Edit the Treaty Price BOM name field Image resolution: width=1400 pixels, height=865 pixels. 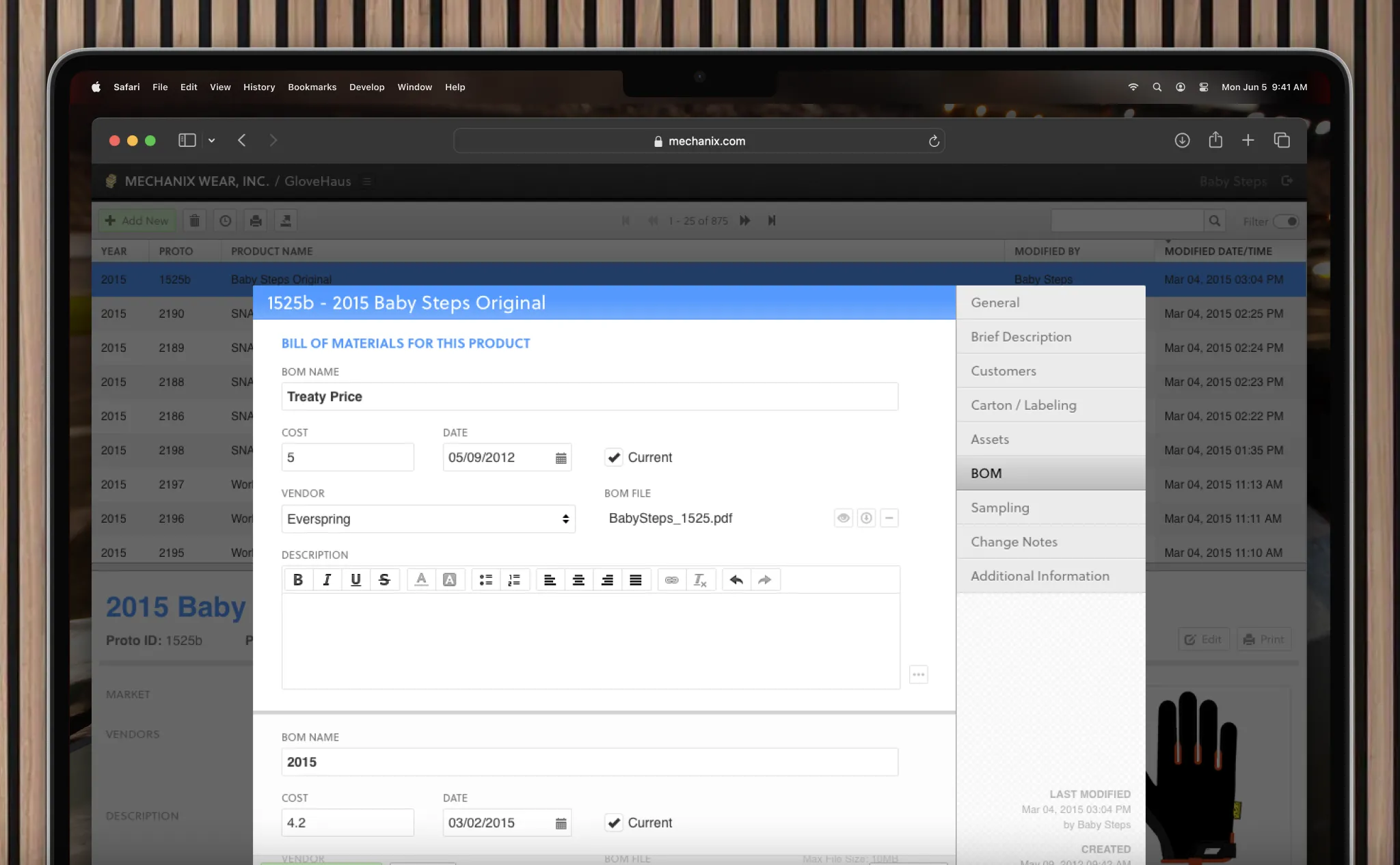(x=590, y=396)
